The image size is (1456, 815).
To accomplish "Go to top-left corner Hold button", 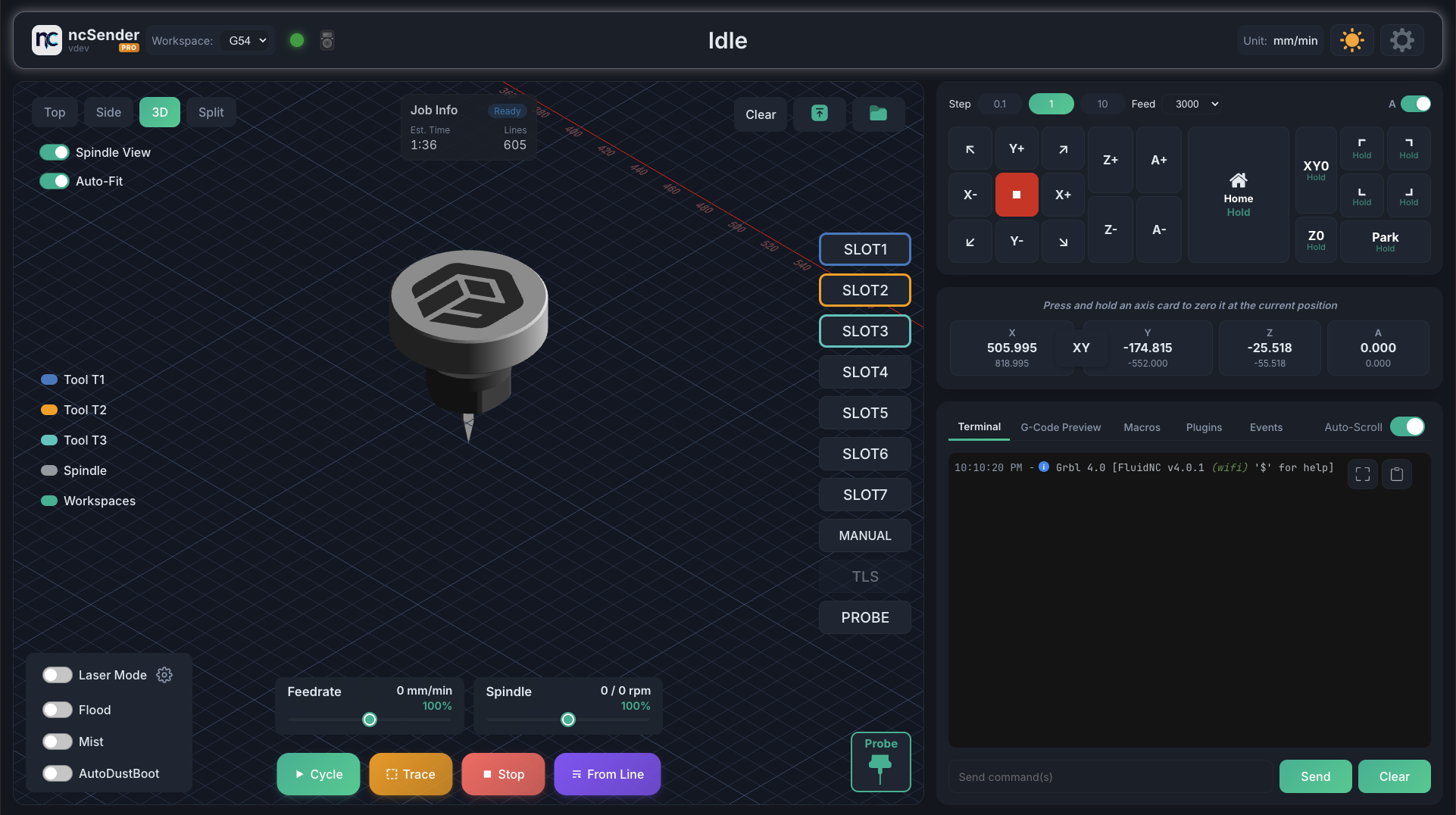I will click(x=1362, y=148).
